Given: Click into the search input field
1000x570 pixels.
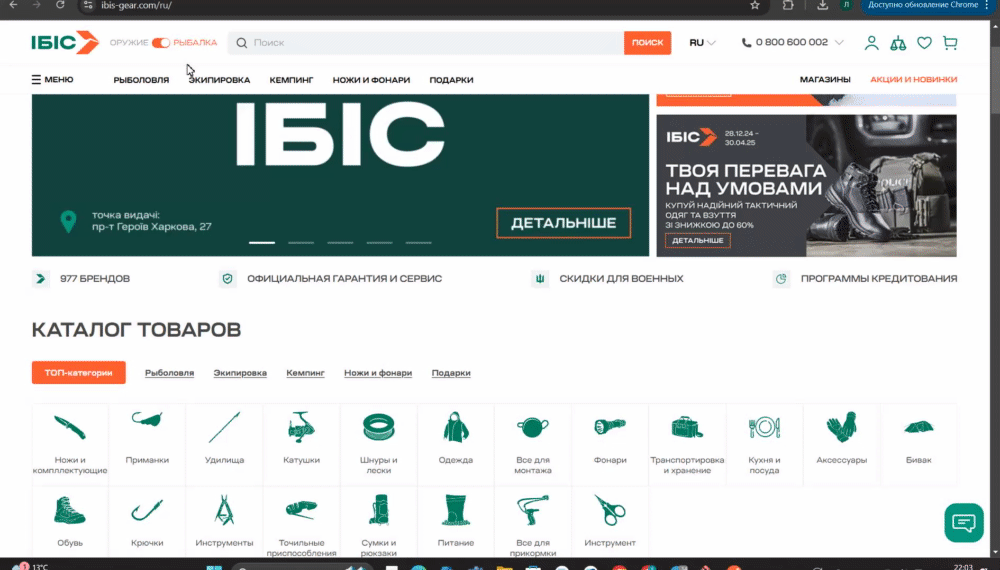Looking at the screenshot, I should (x=430, y=43).
